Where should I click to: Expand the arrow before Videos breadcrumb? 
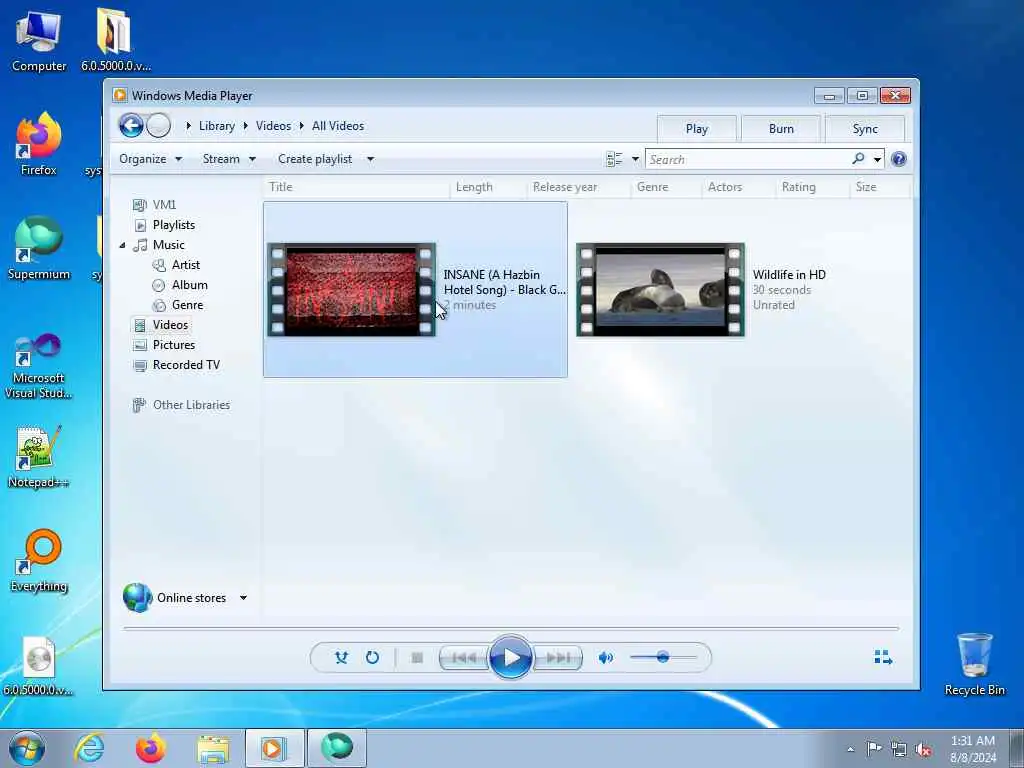pos(246,125)
